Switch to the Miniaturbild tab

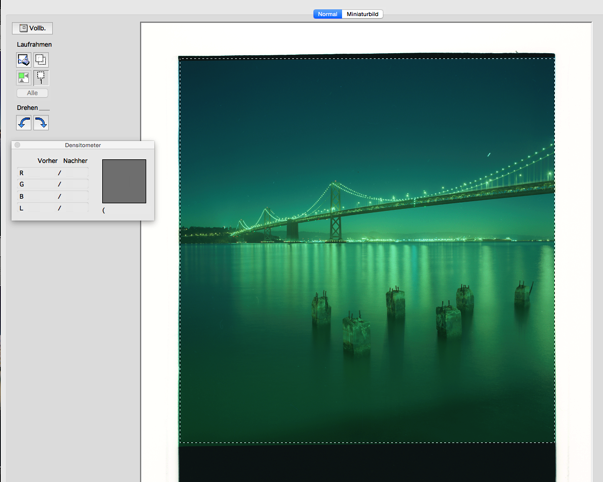(362, 14)
